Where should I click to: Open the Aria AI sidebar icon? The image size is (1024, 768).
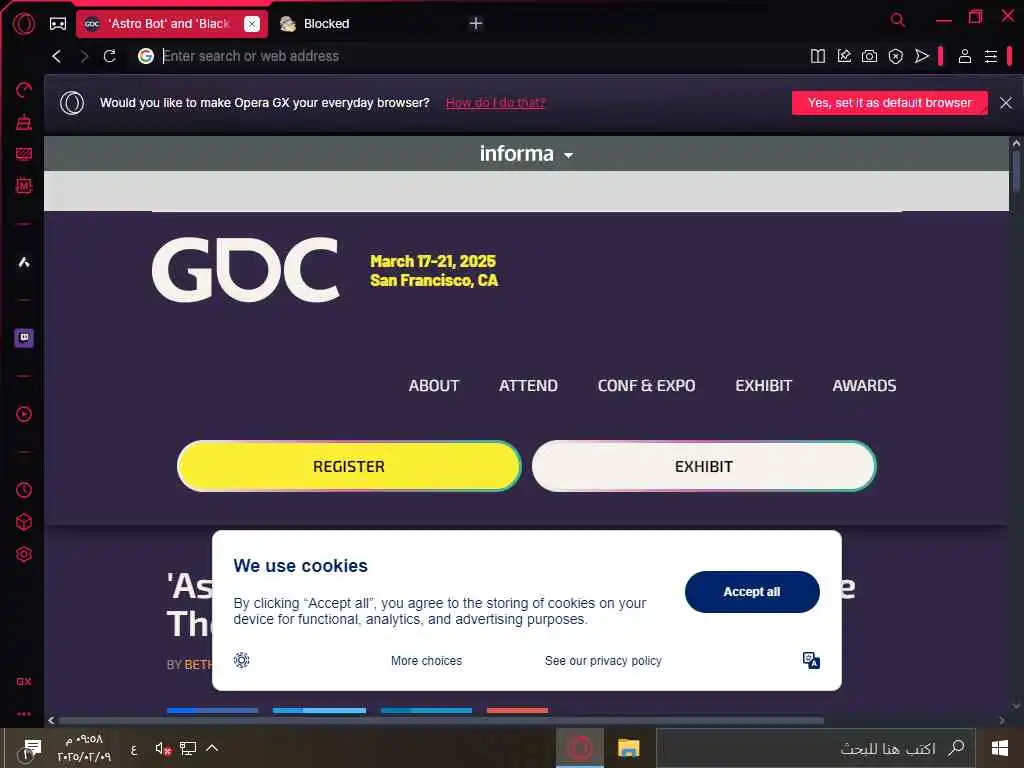[x=24, y=263]
